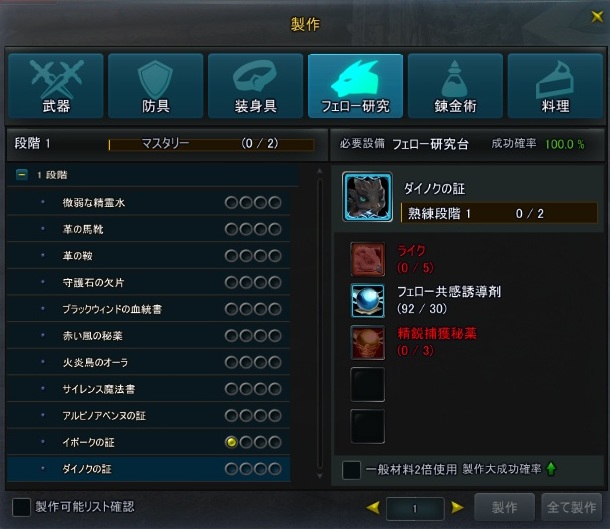This screenshot has width=610, height=529.
Task: Switch to the フェロー研究 tab
Action: (355, 86)
